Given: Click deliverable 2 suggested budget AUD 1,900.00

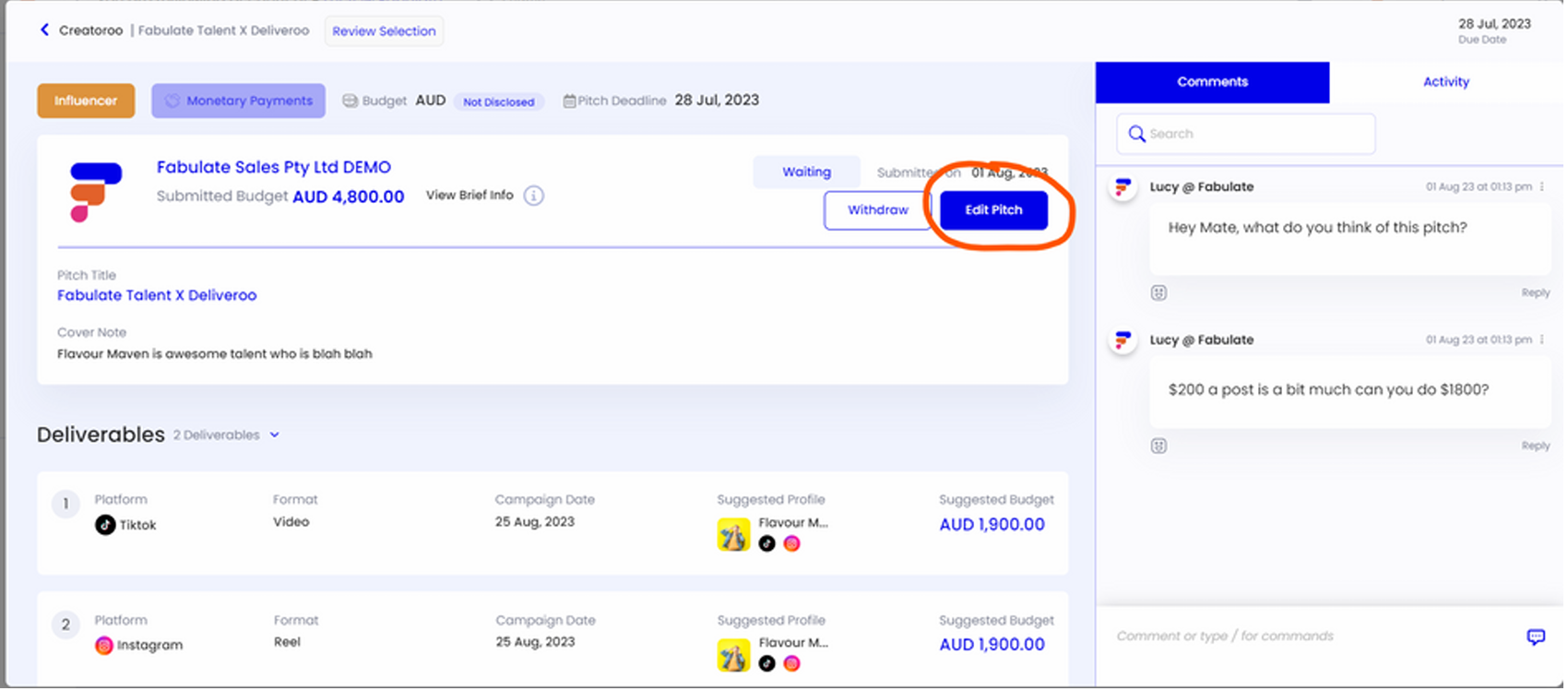Looking at the screenshot, I should click(x=992, y=645).
